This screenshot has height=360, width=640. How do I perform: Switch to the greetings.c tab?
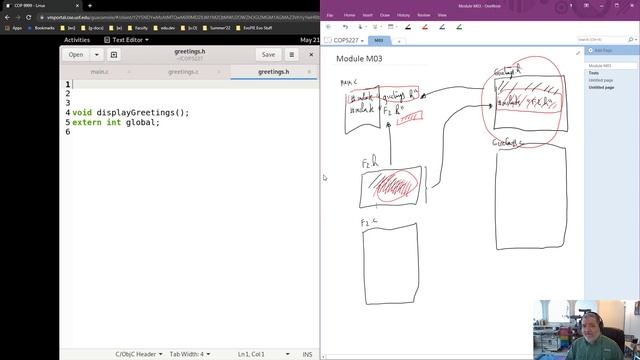[183, 72]
